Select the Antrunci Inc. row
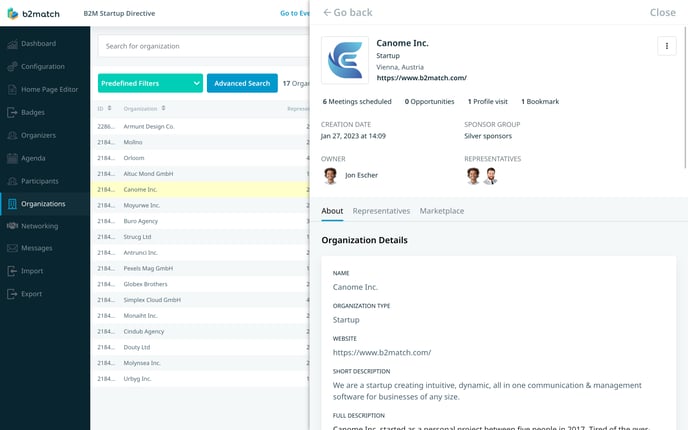The image size is (688, 430). [x=200, y=253]
